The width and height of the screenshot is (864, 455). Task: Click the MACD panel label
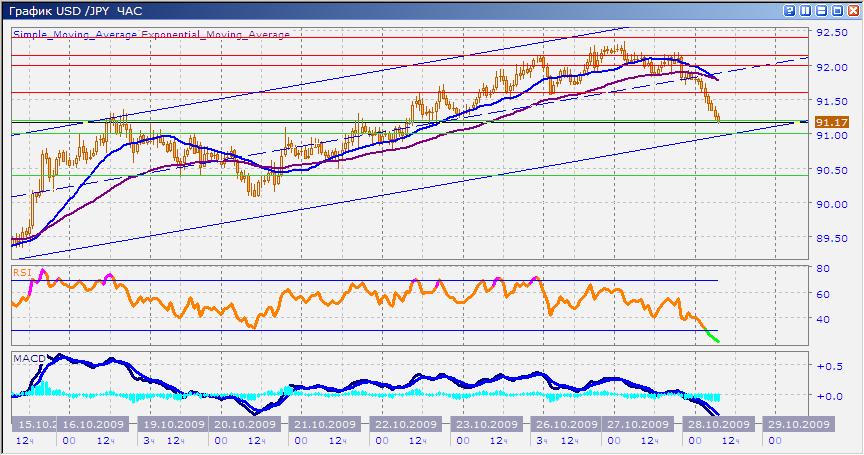click(26, 357)
